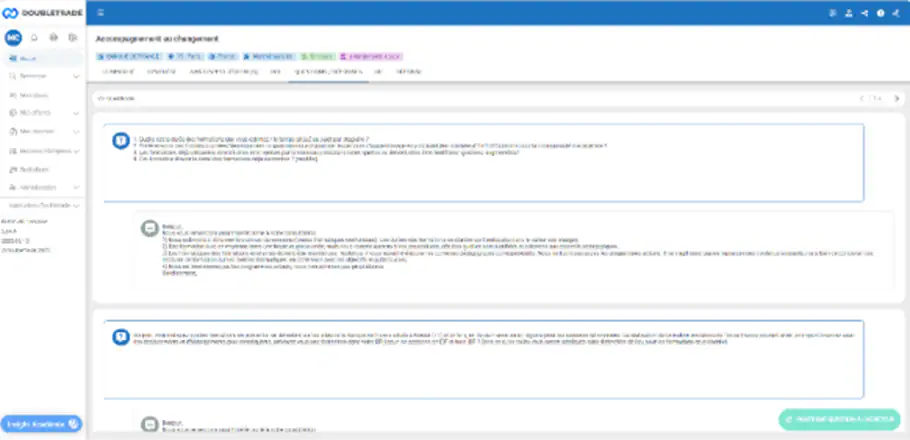Click the notification bell icon in sidebar
910x440 pixels.
click(x=36, y=37)
